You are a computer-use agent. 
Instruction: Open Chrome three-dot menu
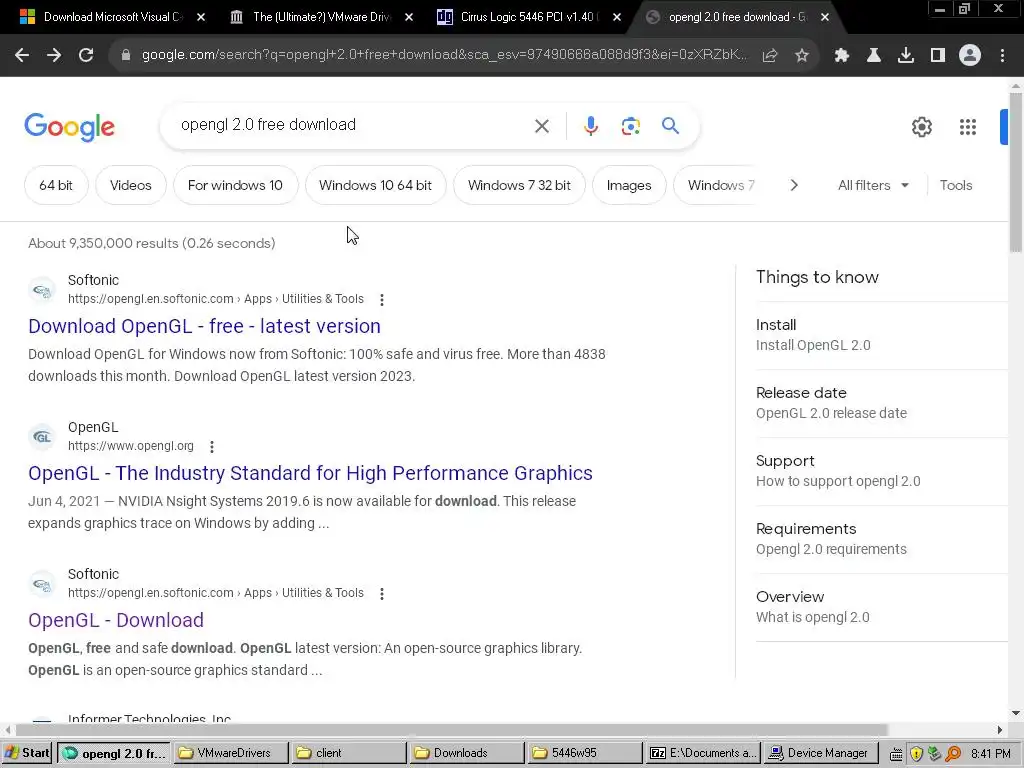[x=1002, y=56]
